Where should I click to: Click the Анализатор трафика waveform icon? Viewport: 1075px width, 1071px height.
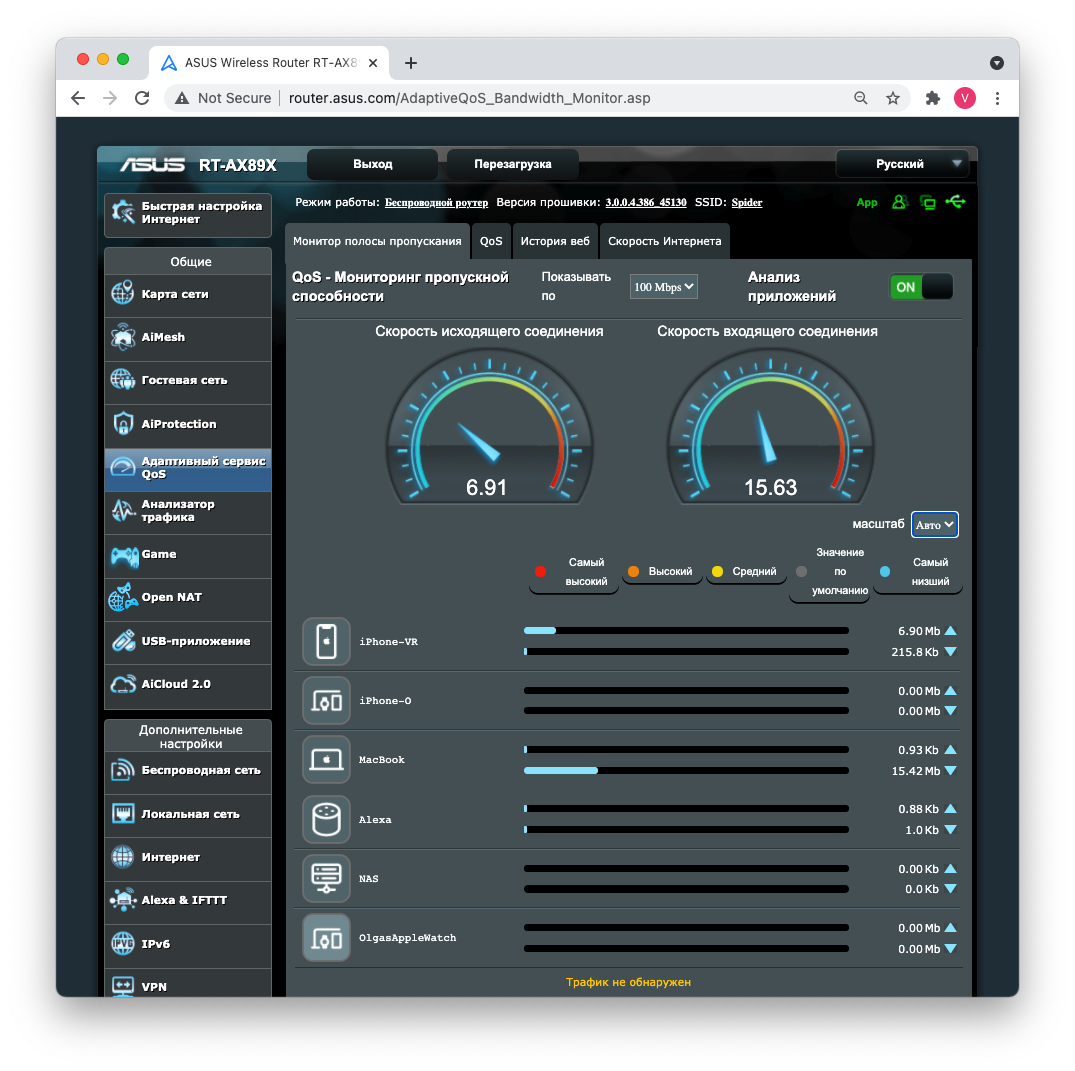123,510
